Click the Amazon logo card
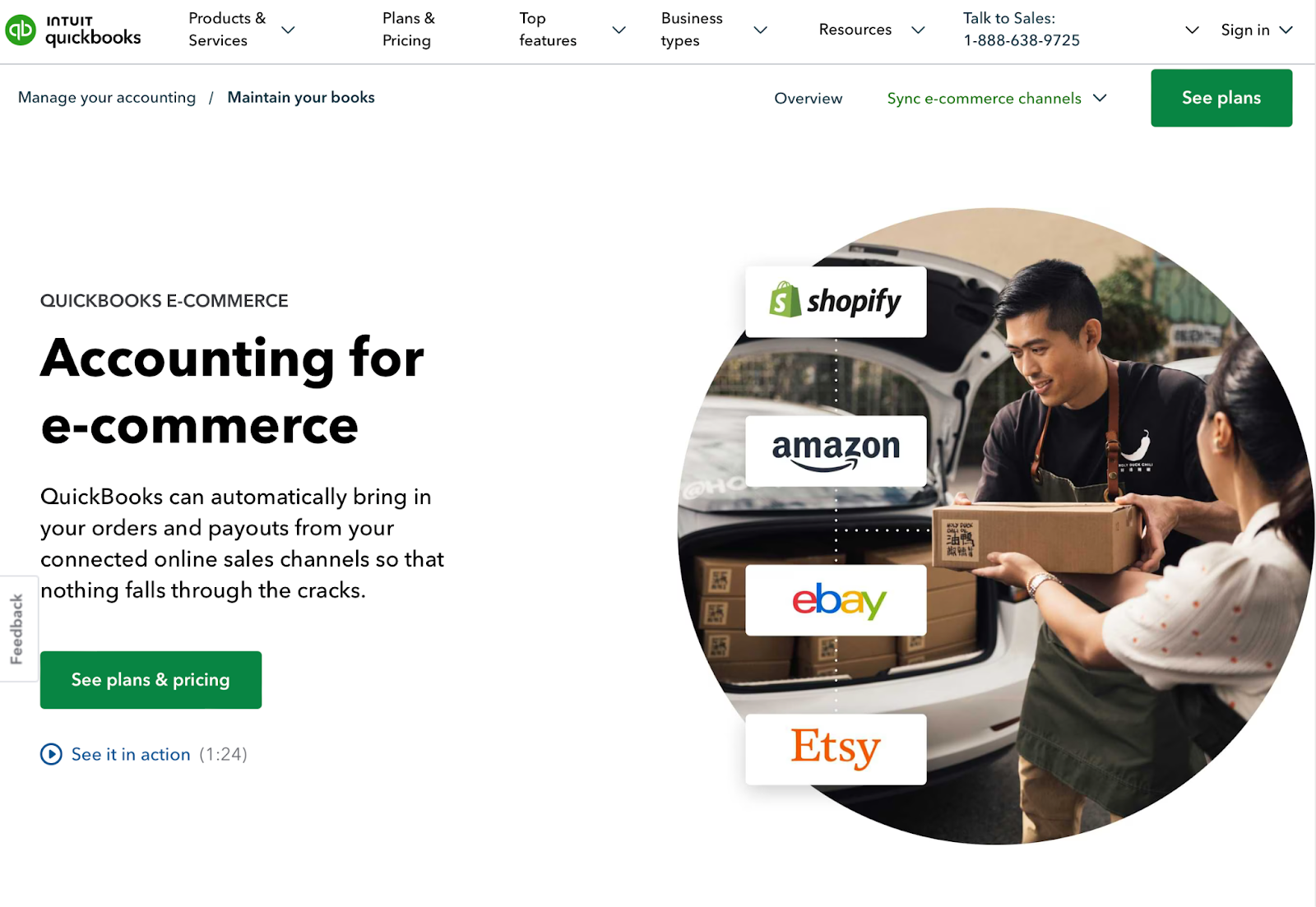Viewport: 1316px width, 907px height. click(836, 451)
